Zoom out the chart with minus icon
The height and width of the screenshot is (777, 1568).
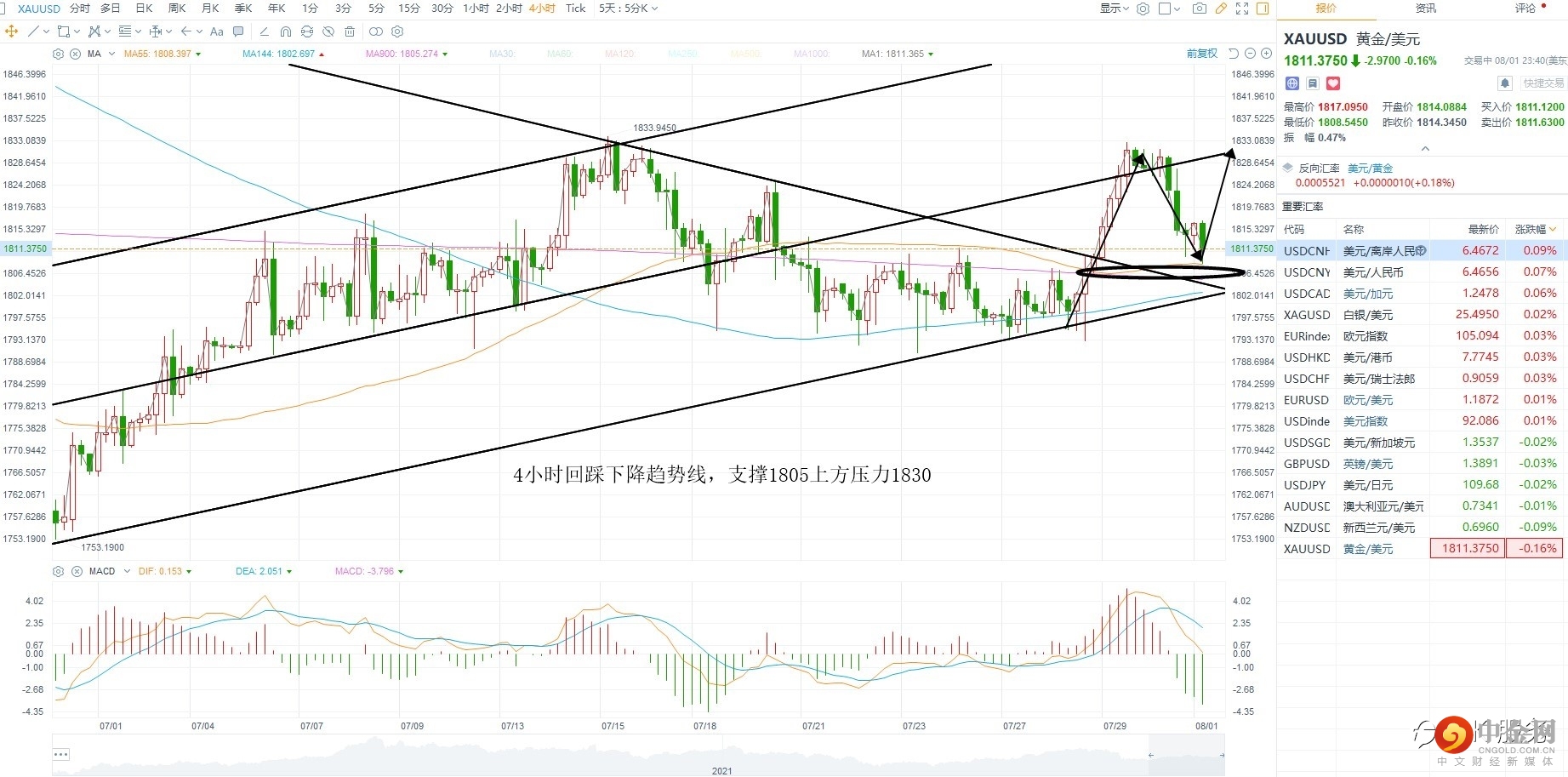(1250, 54)
